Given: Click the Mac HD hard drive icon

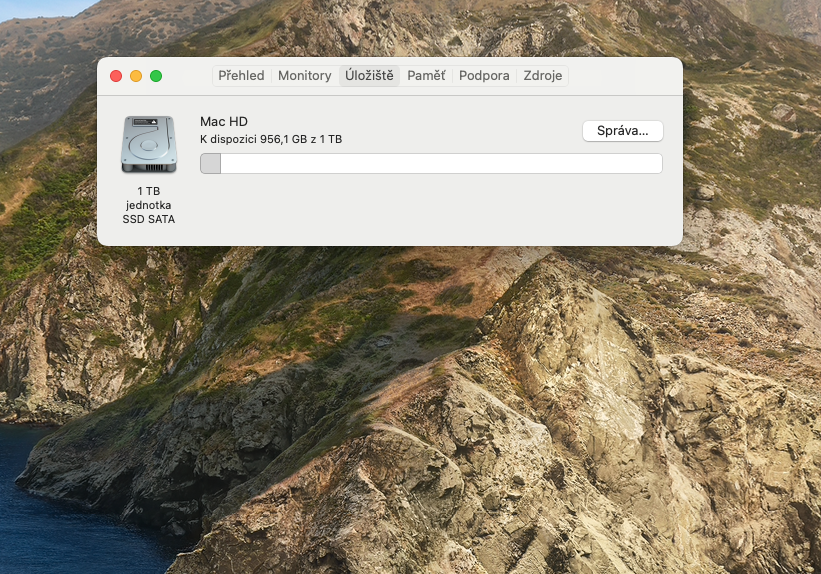Looking at the screenshot, I should pyautogui.click(x=149, y=145).
